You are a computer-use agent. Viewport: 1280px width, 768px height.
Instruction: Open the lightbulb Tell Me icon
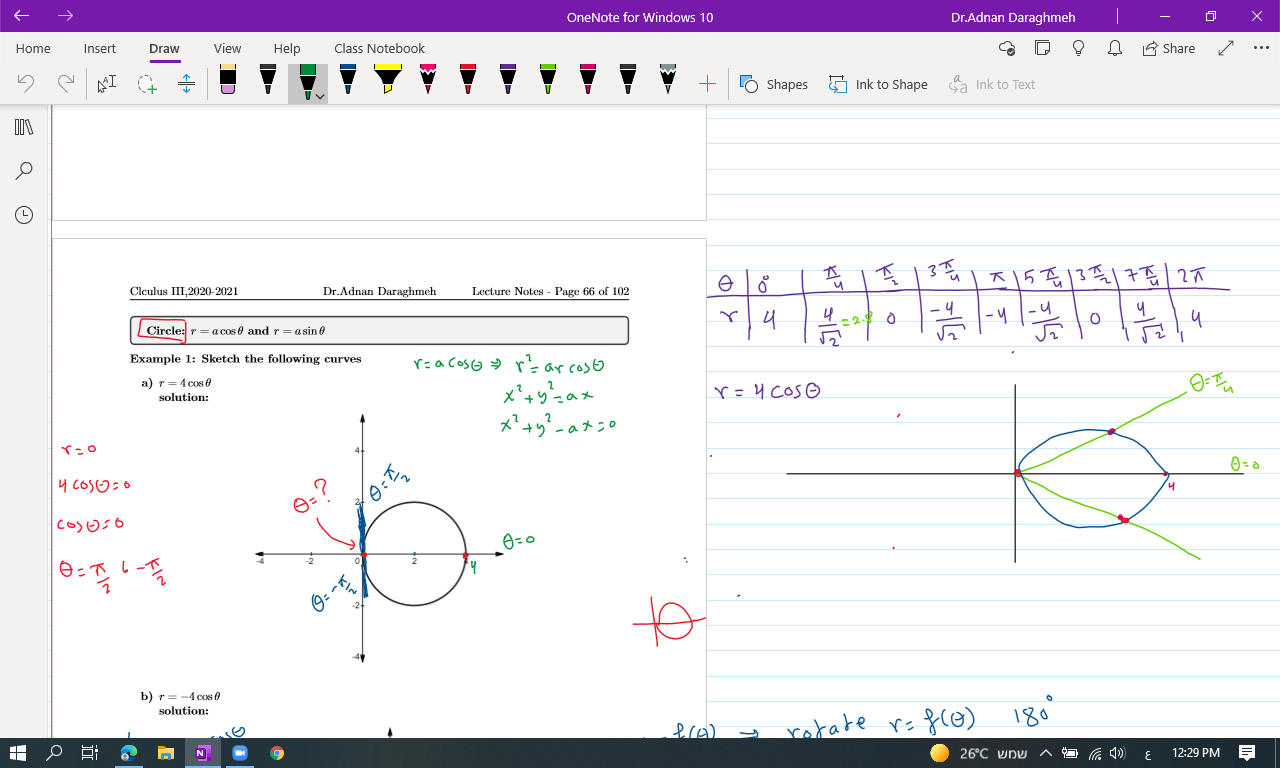pyautogui.click(x=1078, y=48)
